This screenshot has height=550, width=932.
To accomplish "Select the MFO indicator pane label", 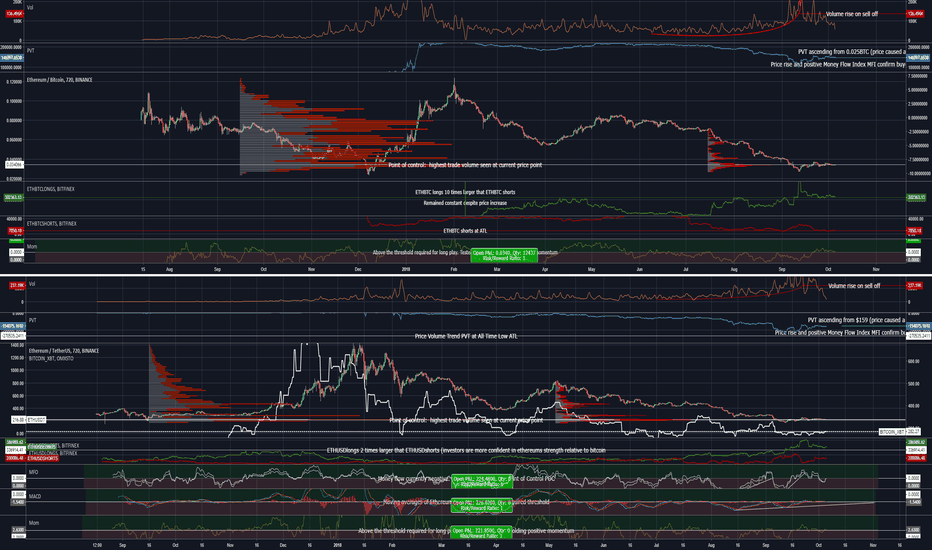I will pos(33,472).
